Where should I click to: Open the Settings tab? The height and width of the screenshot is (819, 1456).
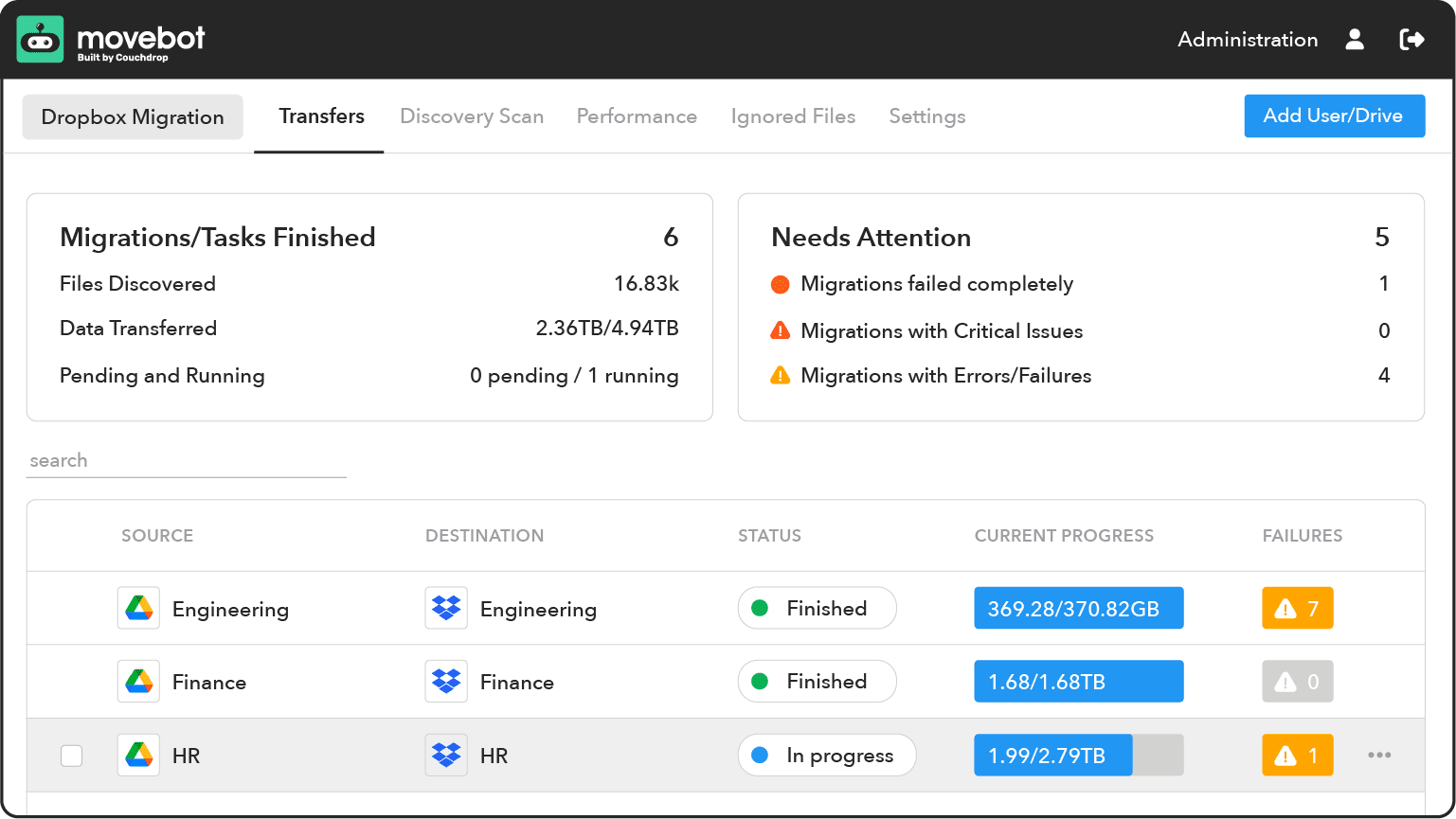(926, 116)
